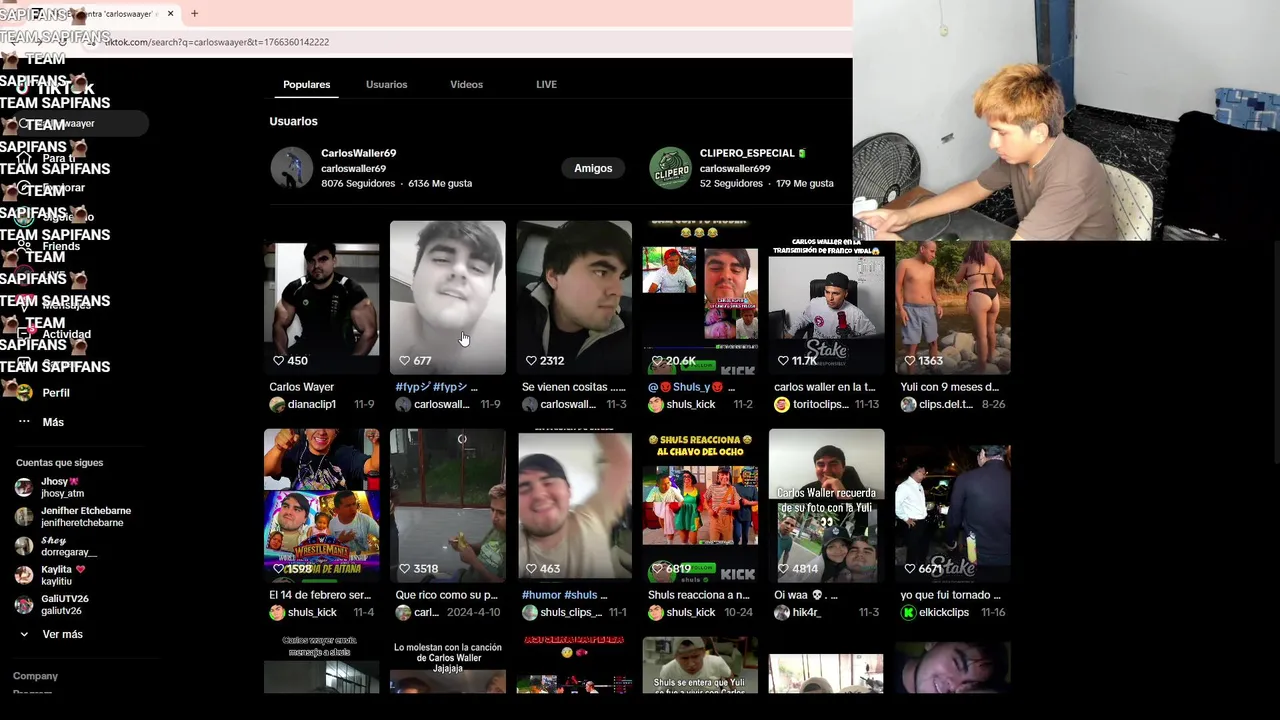Click the Amigos button

[x=593, y=168]
